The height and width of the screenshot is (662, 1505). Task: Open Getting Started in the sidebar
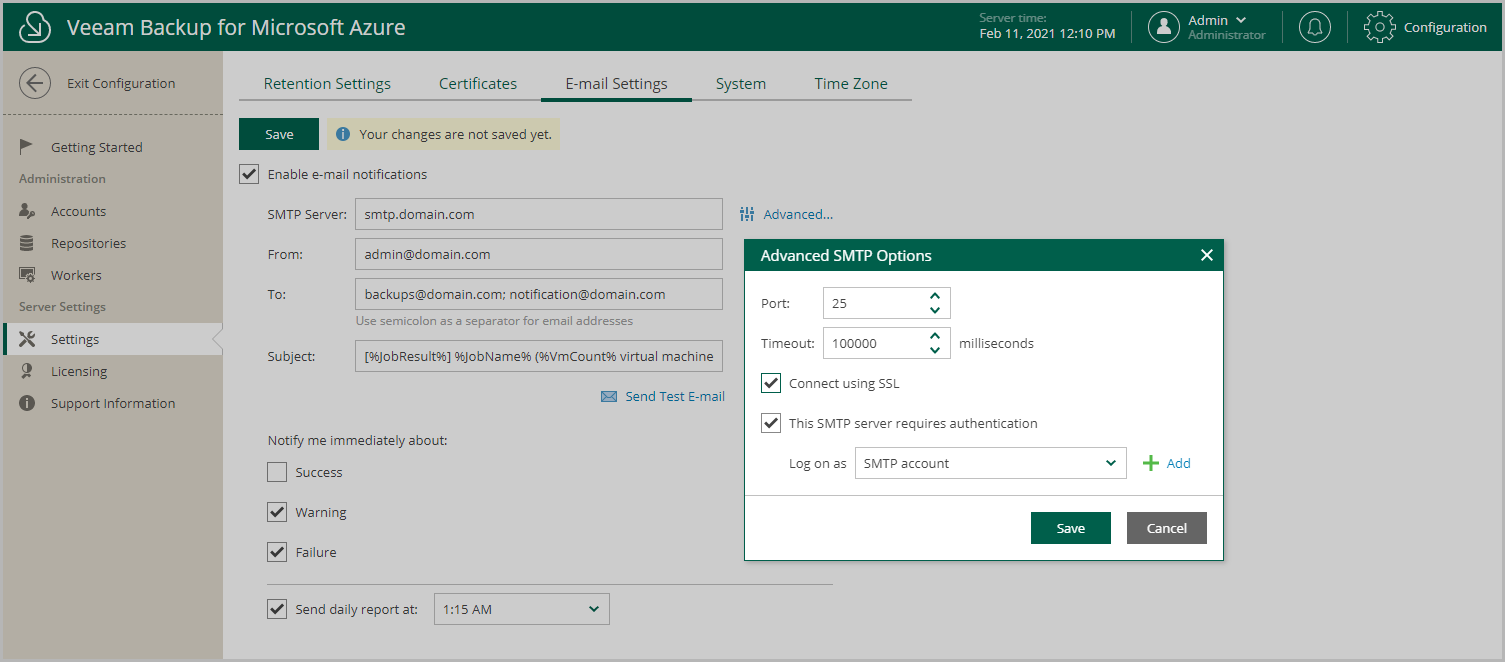[97, 147]
